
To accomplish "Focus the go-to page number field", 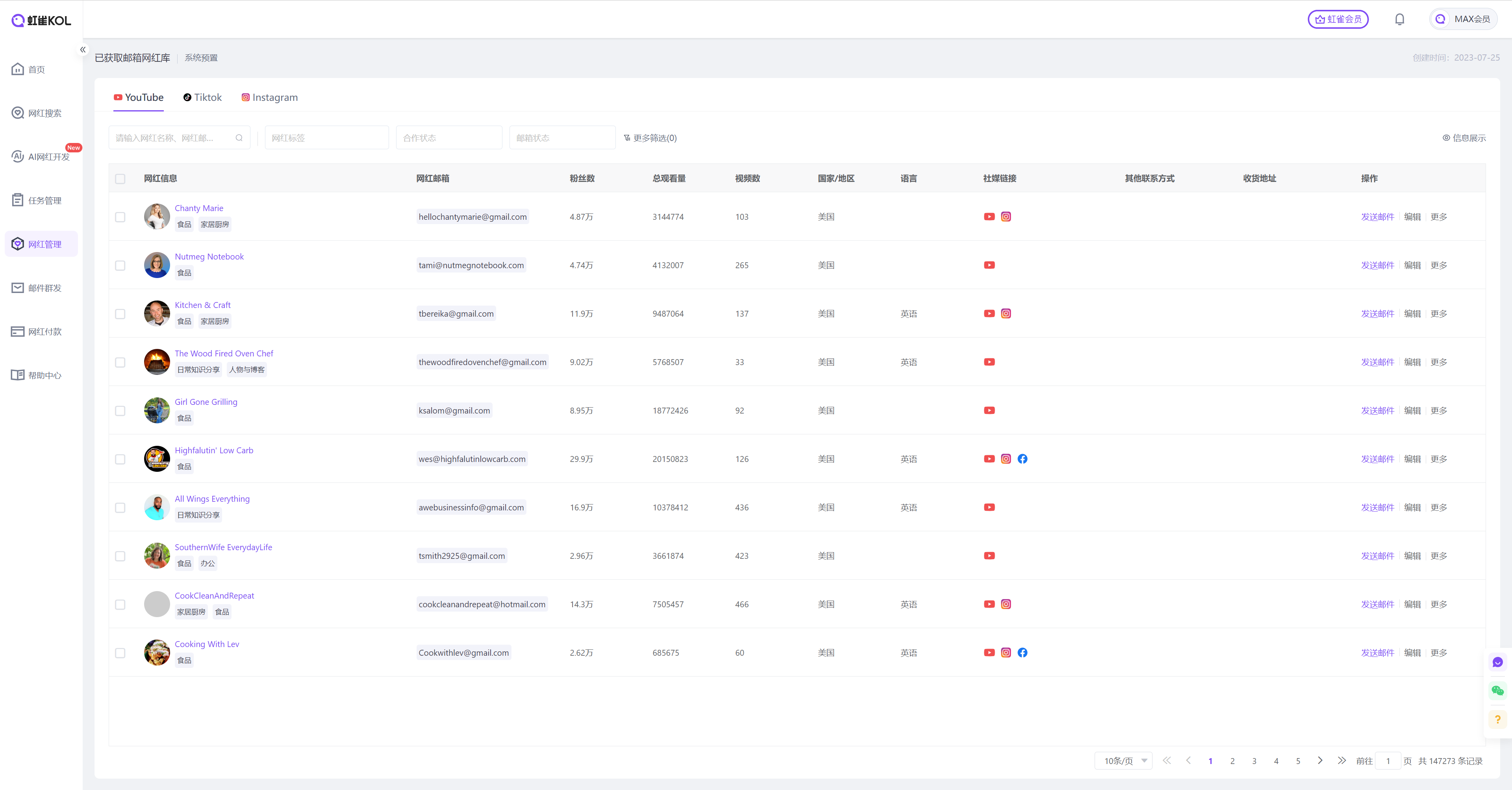I will [1388, 760].
